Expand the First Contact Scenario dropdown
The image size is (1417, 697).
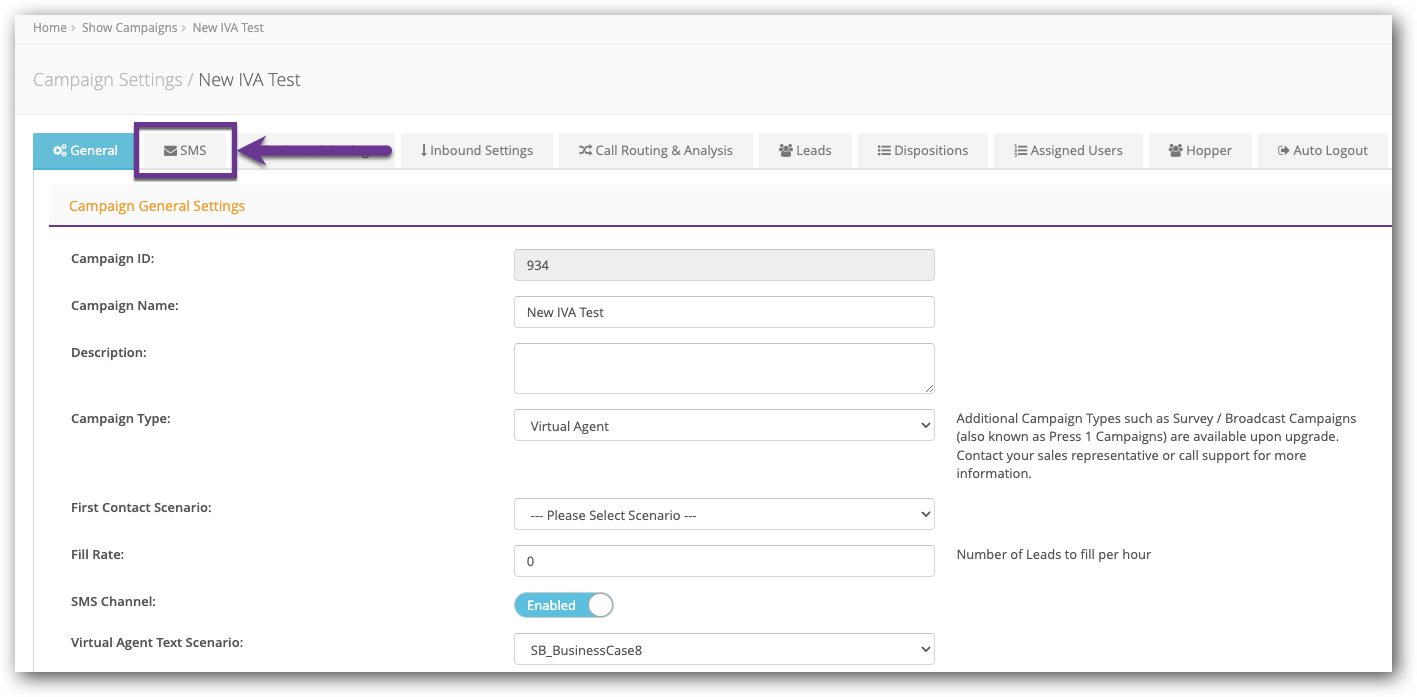(x=724, y=515)
